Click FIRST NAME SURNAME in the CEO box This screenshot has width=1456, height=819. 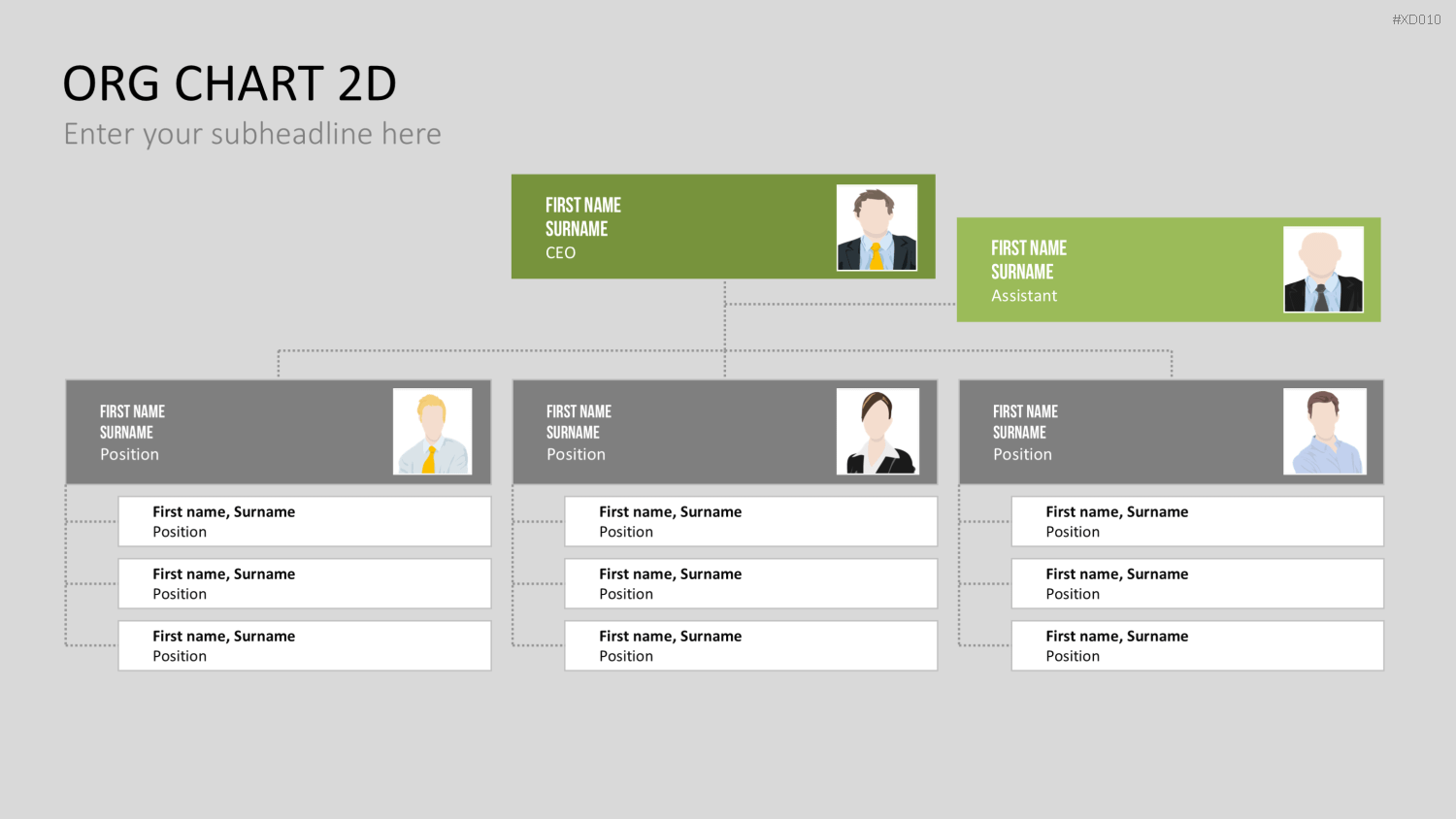583,217
